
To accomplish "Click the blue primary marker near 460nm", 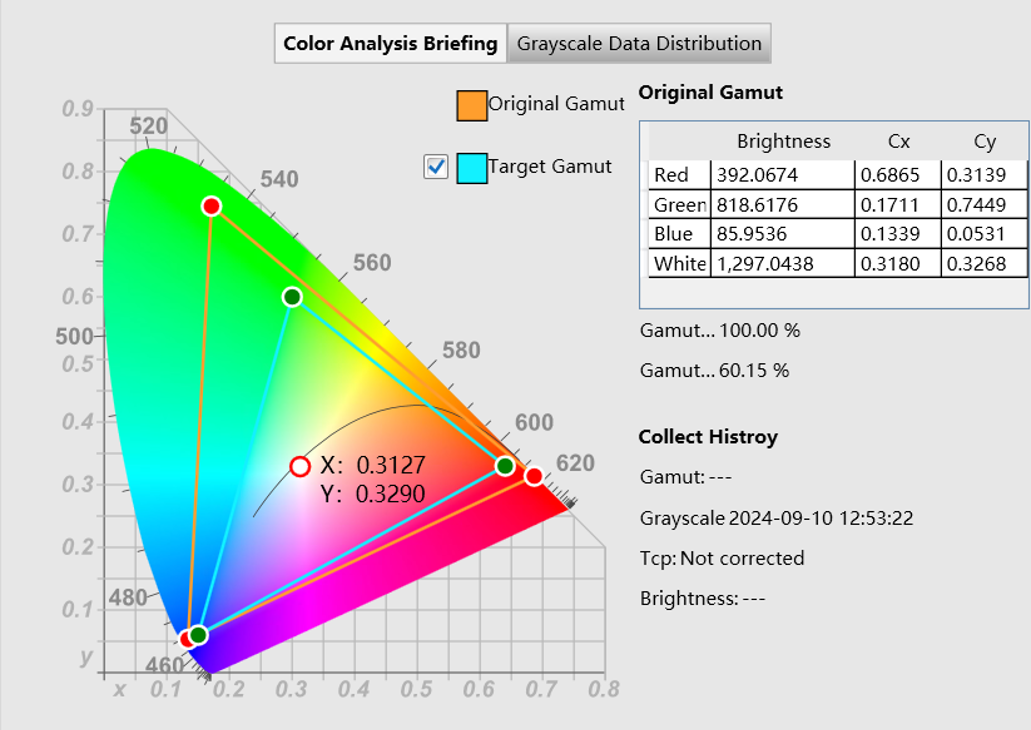I will (188, 638).
